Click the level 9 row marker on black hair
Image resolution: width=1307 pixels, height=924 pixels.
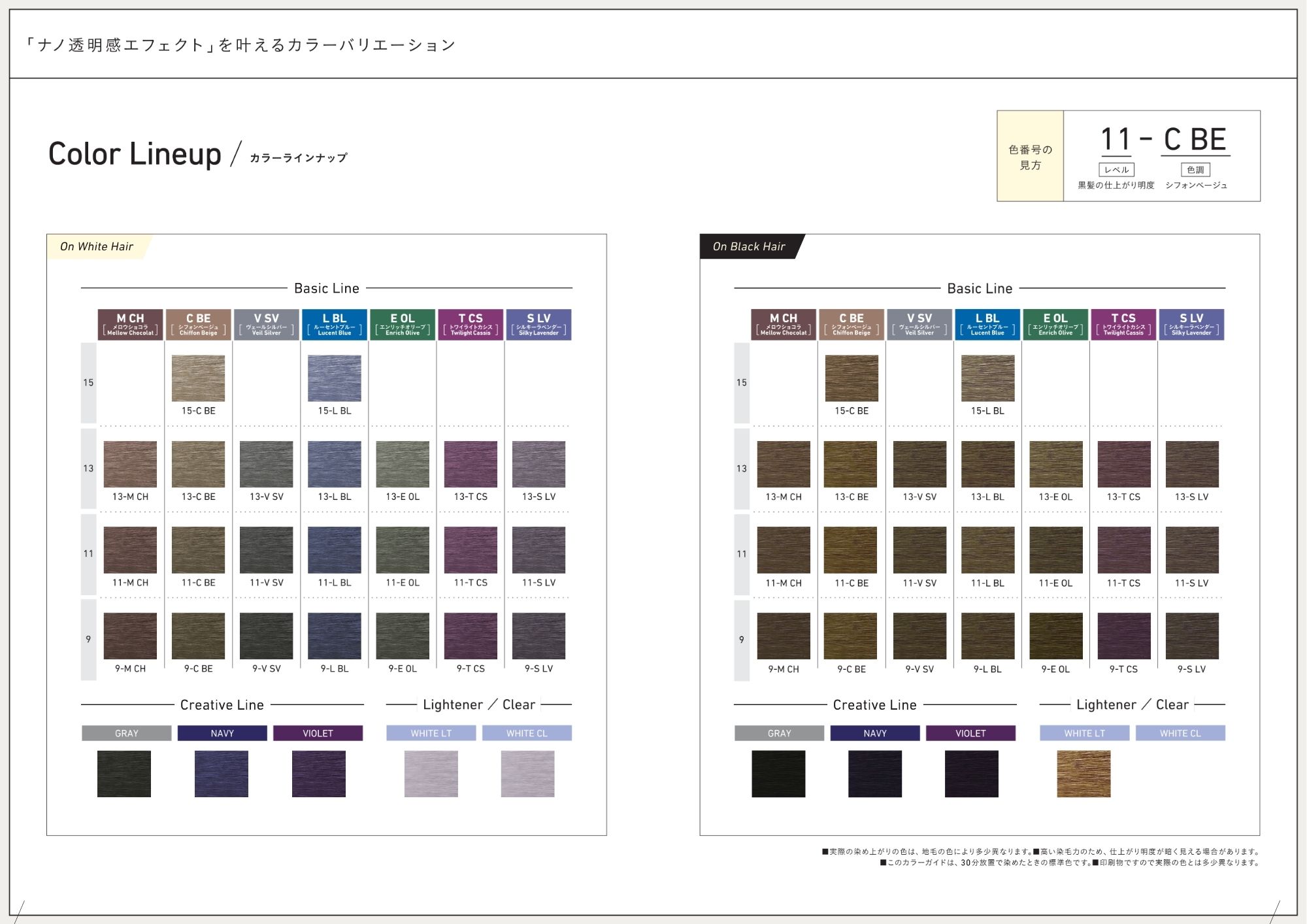741,640
